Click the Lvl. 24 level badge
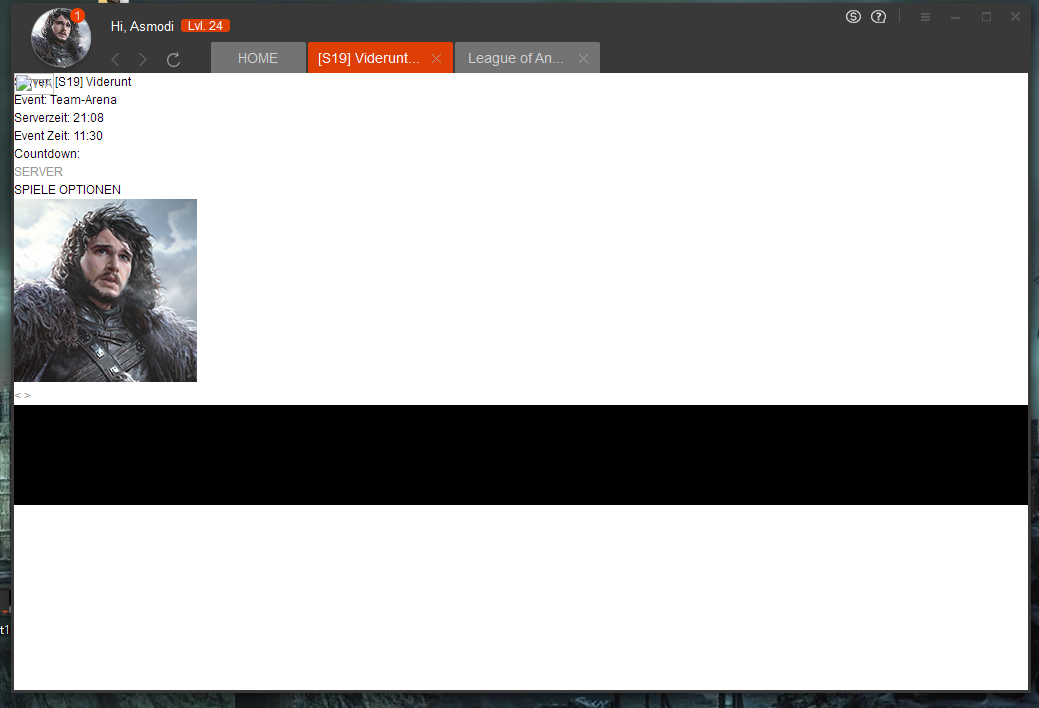 coord(205,26)
